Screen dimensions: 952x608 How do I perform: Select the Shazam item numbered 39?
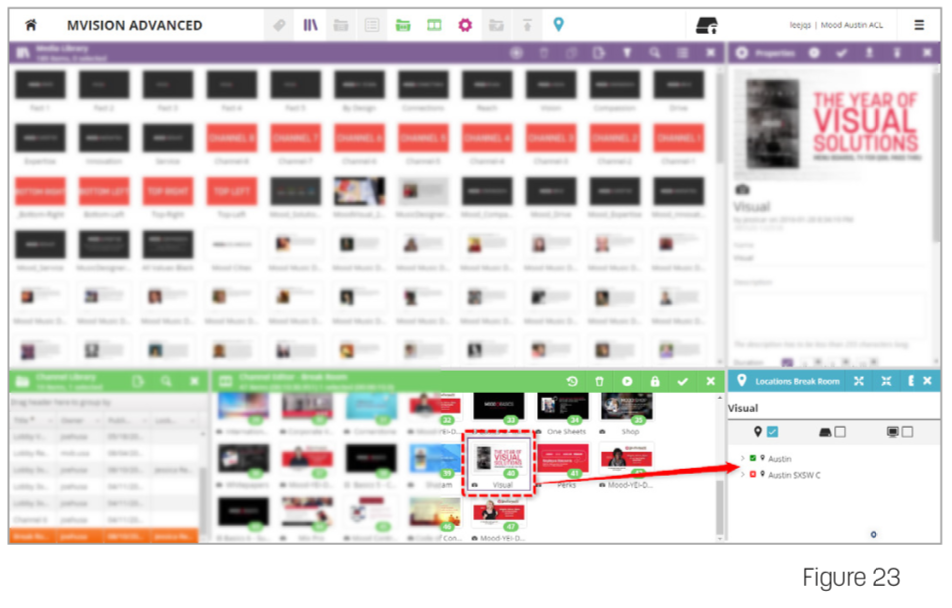(x=435, y=466)
